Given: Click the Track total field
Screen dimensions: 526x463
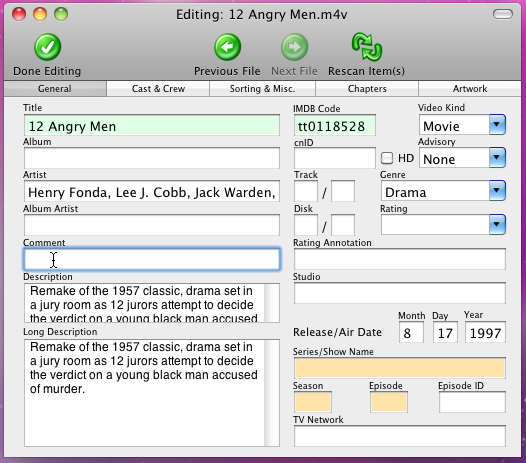Looking at the screenshot, I should pos(343,191).
